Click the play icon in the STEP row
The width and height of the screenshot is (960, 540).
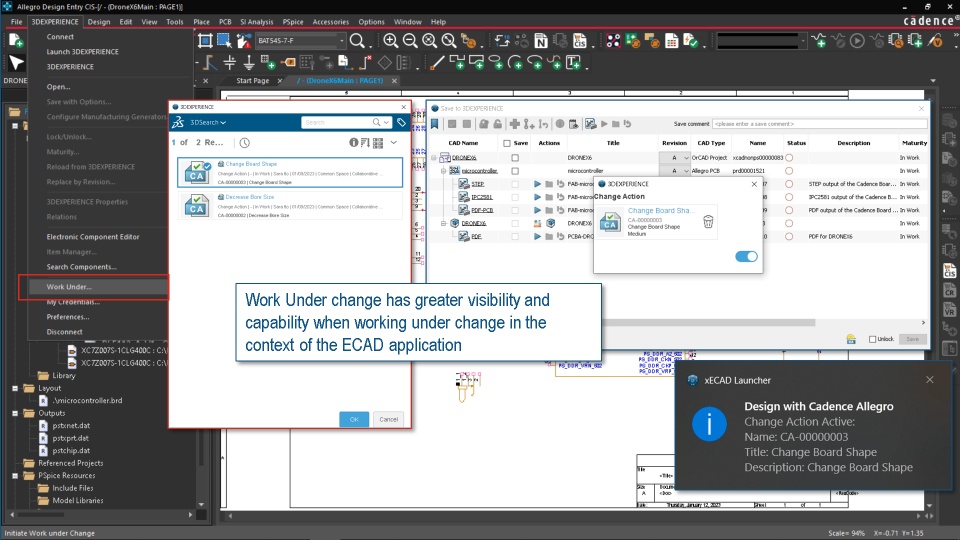537,184
